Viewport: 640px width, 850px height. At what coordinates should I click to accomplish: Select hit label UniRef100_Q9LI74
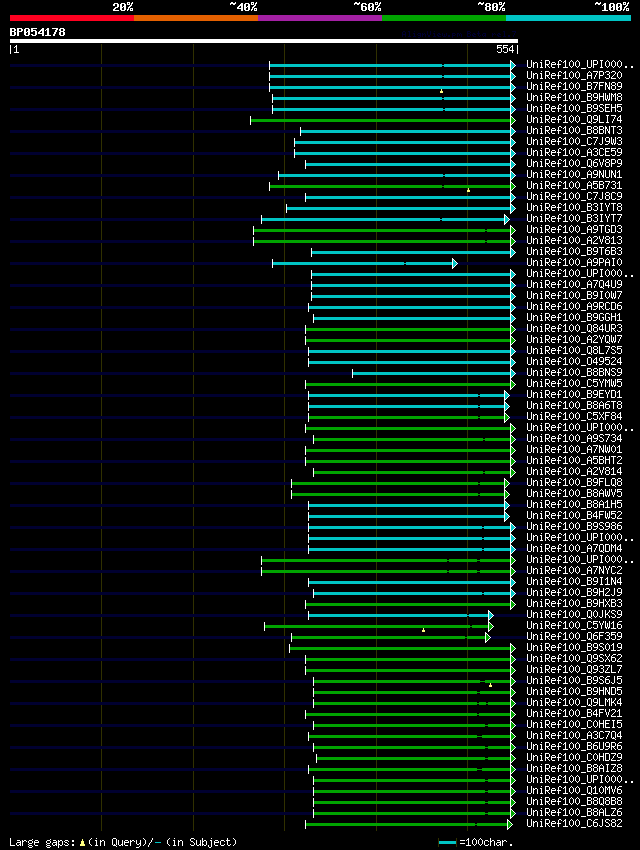(574, 119)
